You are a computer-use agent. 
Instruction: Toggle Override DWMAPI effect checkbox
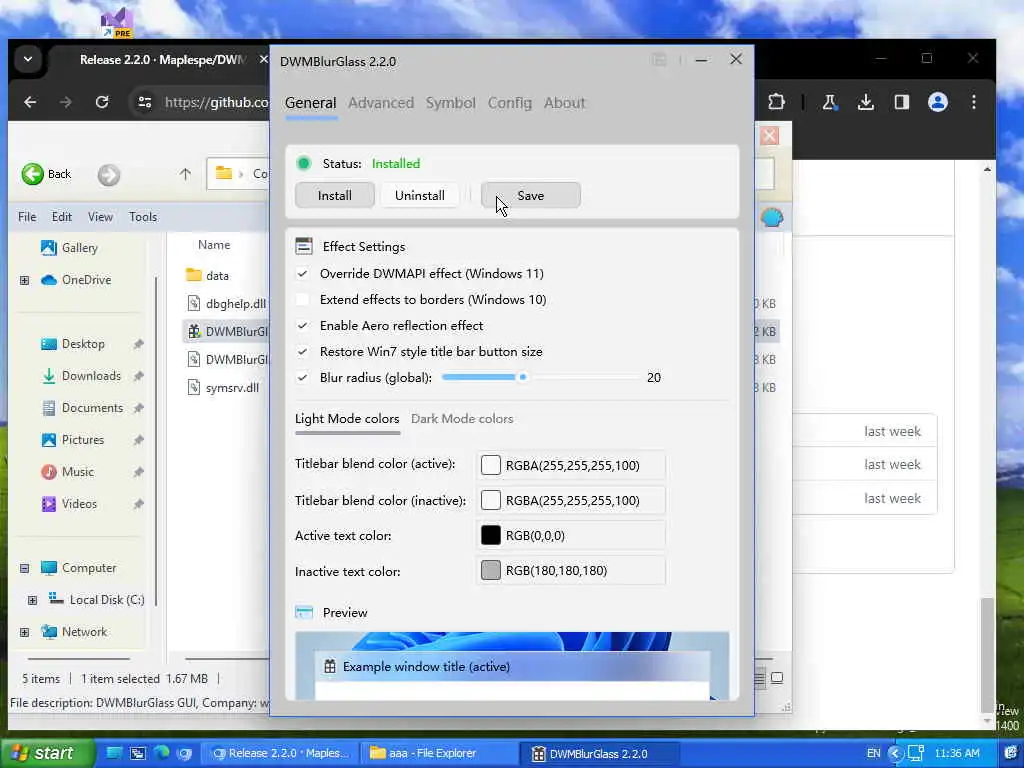pyautogui.click(x=302, y=274)
